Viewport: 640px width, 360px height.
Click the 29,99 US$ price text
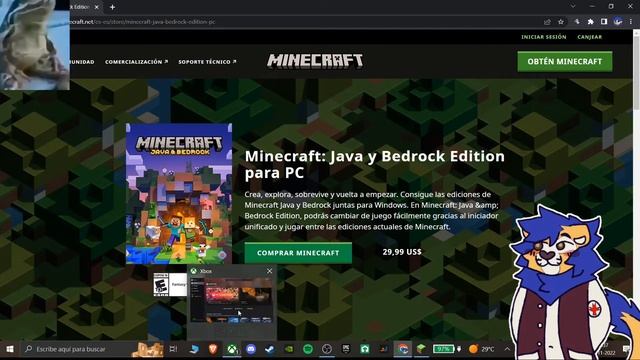[402, 252]
